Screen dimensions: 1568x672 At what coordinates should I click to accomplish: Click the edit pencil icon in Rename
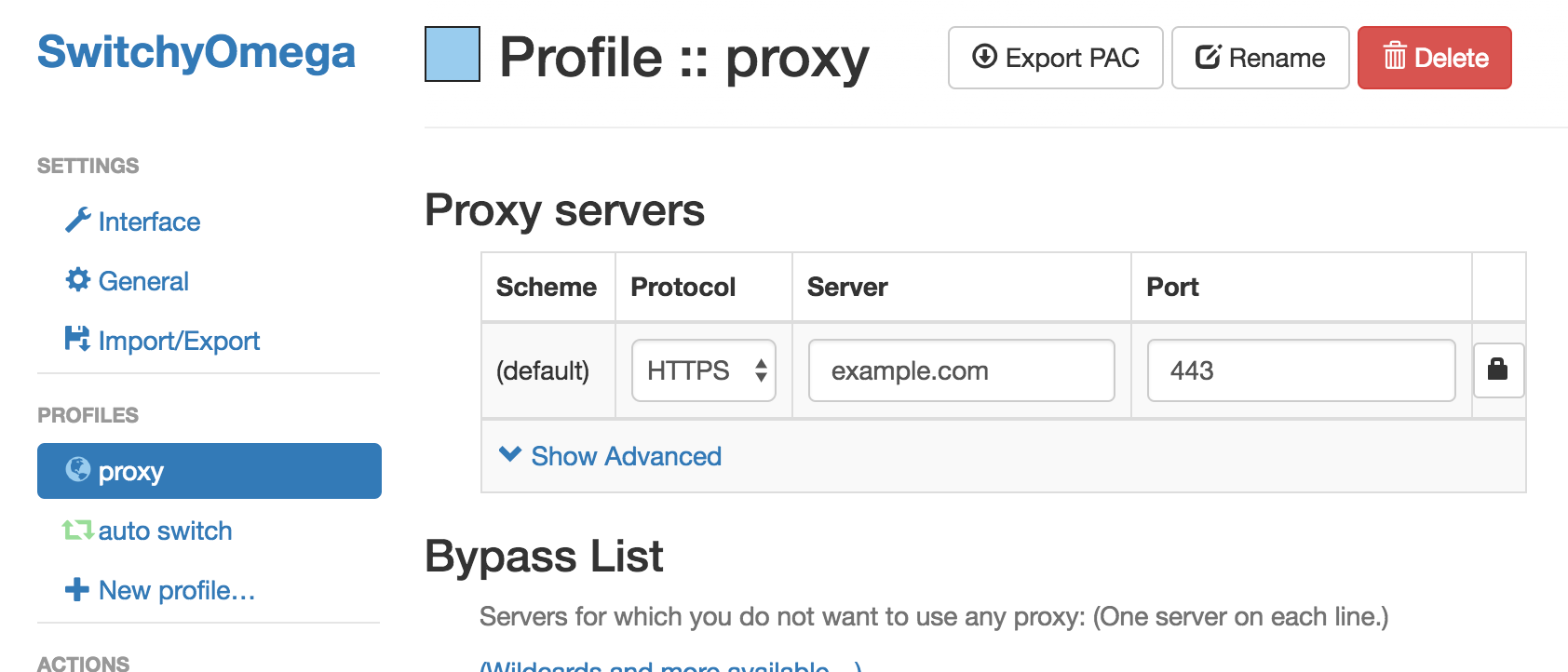click(1208, 57)
